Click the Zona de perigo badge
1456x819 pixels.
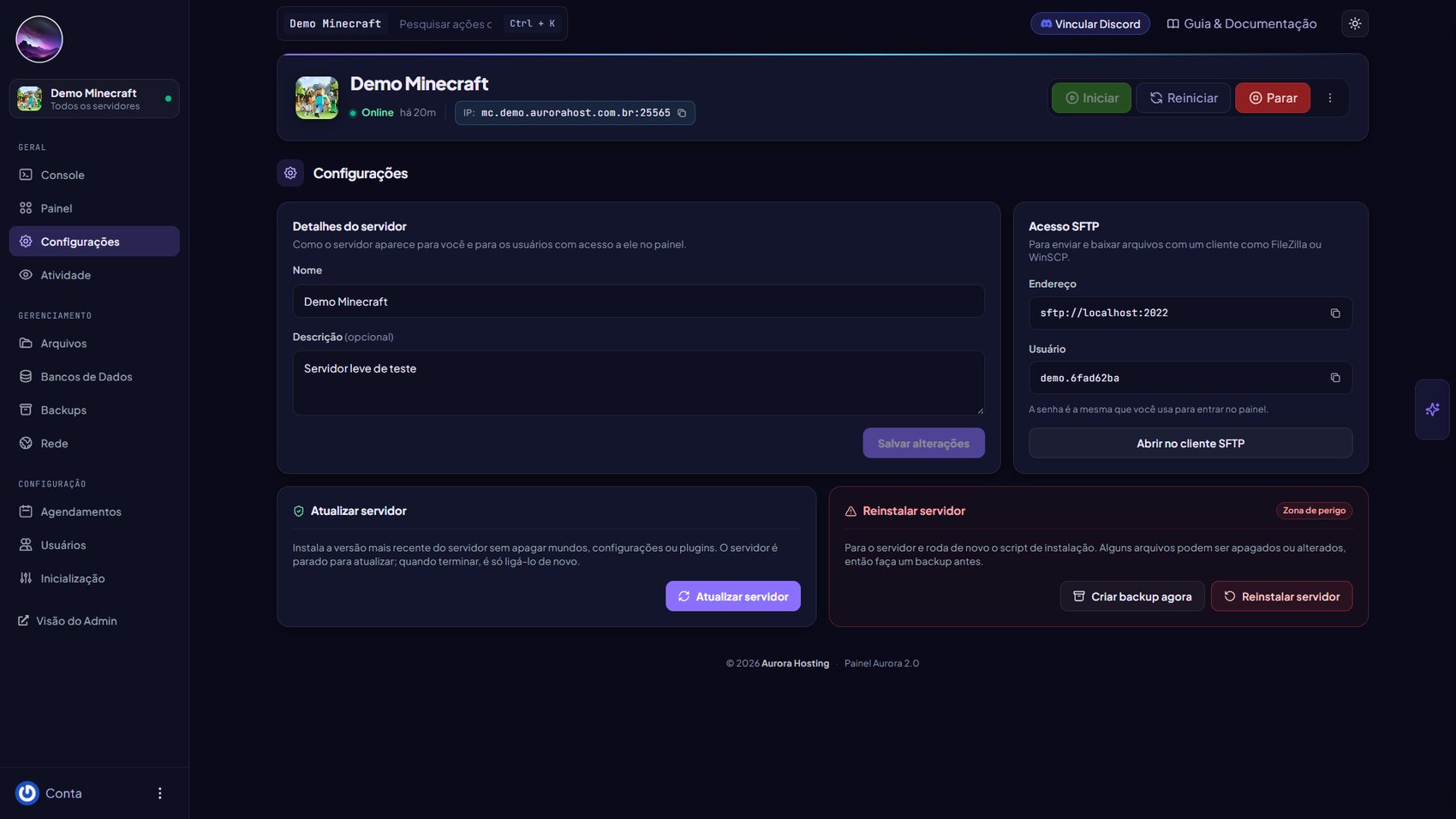point(1314,511)
